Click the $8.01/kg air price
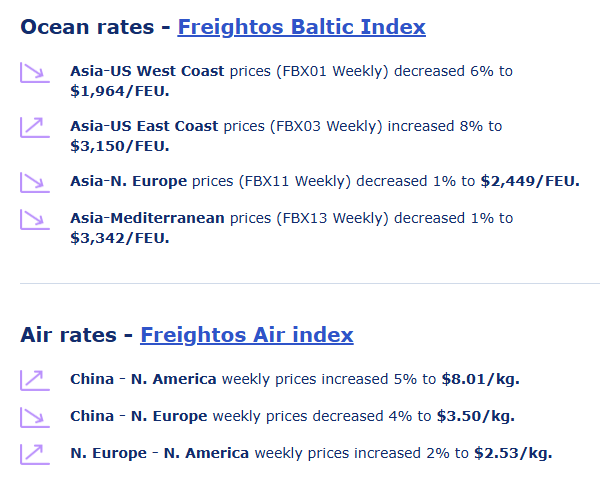 click(x=479, y=379)
